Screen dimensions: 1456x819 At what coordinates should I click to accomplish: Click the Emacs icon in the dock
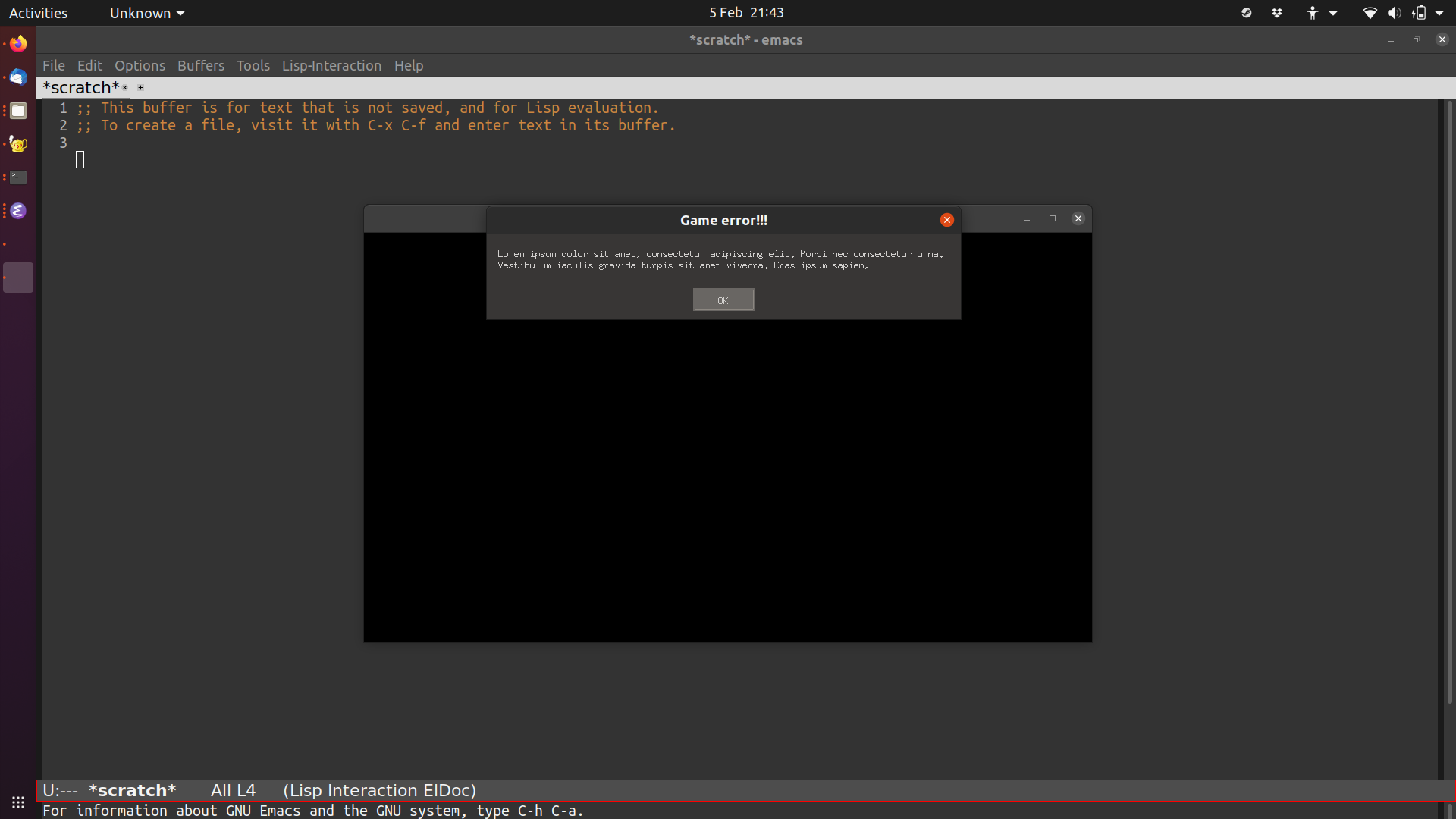coord(17,210)
